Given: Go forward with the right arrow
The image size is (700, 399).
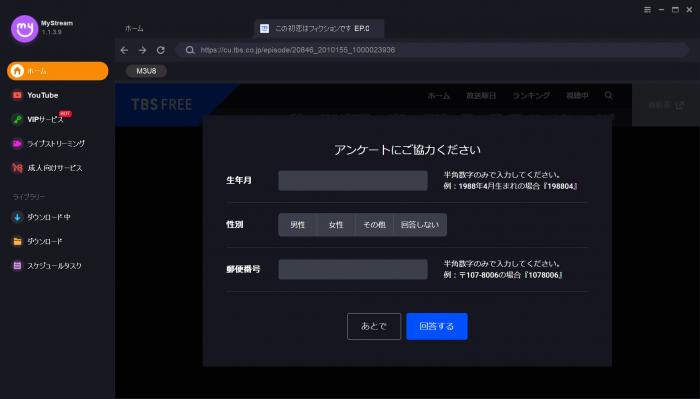Looking at the screenshot, I should coord(142,50).
